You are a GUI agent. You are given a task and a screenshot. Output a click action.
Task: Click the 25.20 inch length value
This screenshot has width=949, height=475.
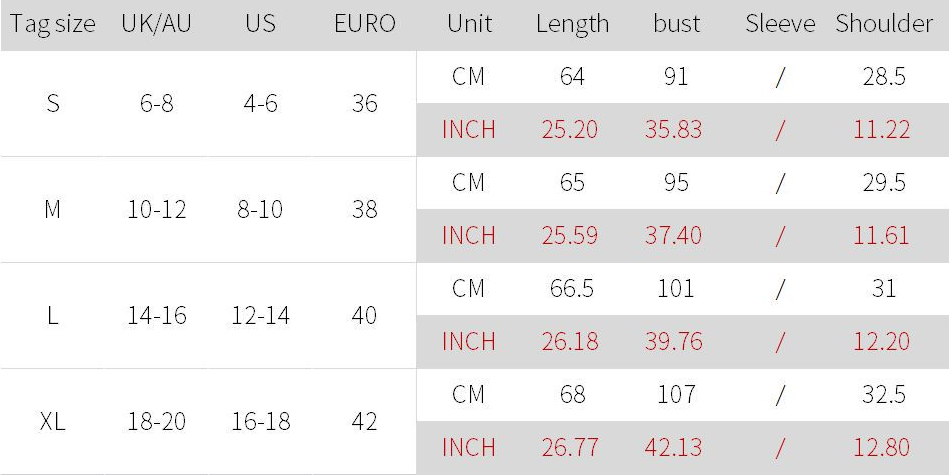tap(570, 129)
